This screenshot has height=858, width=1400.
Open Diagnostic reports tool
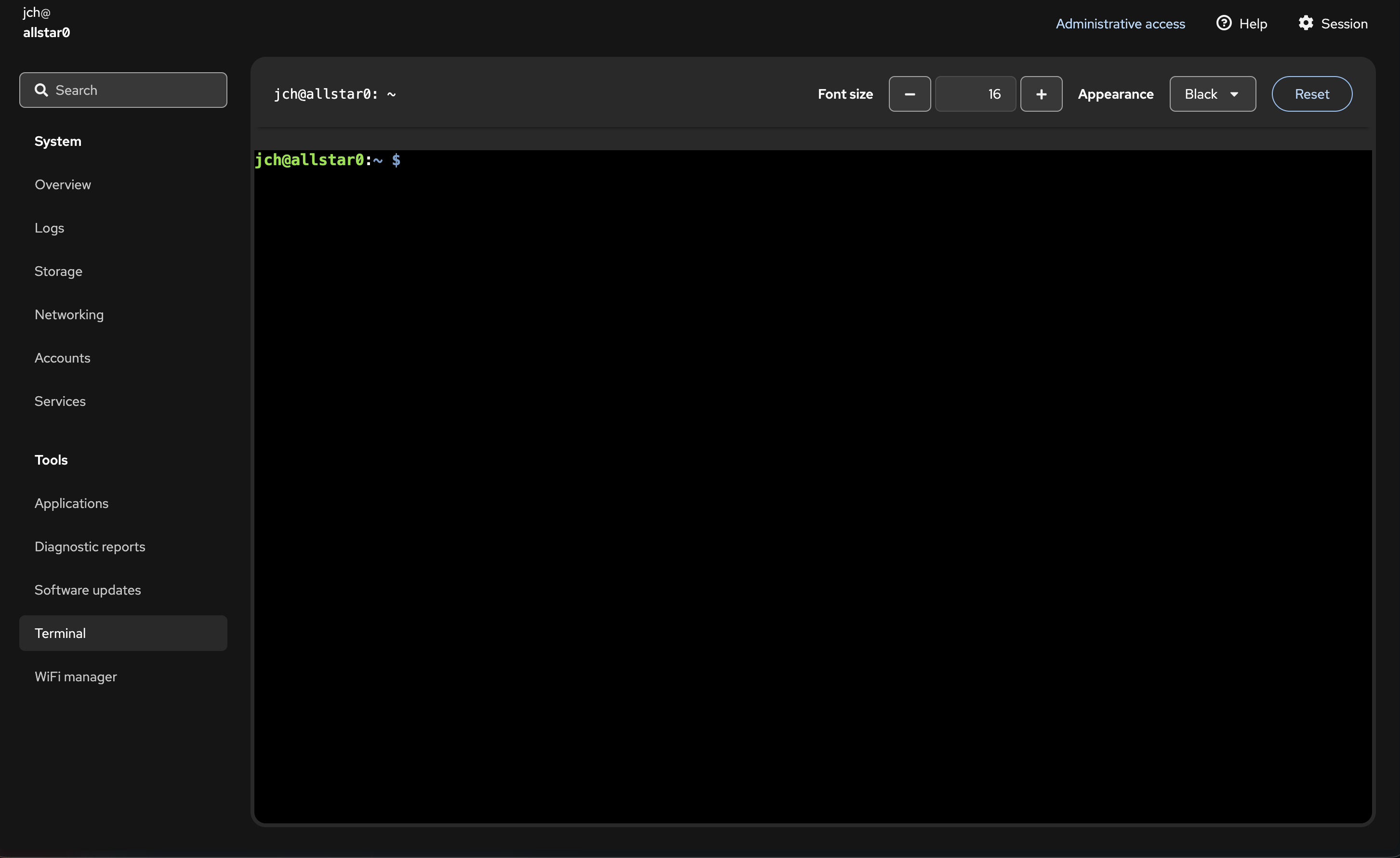click(90, 546)
